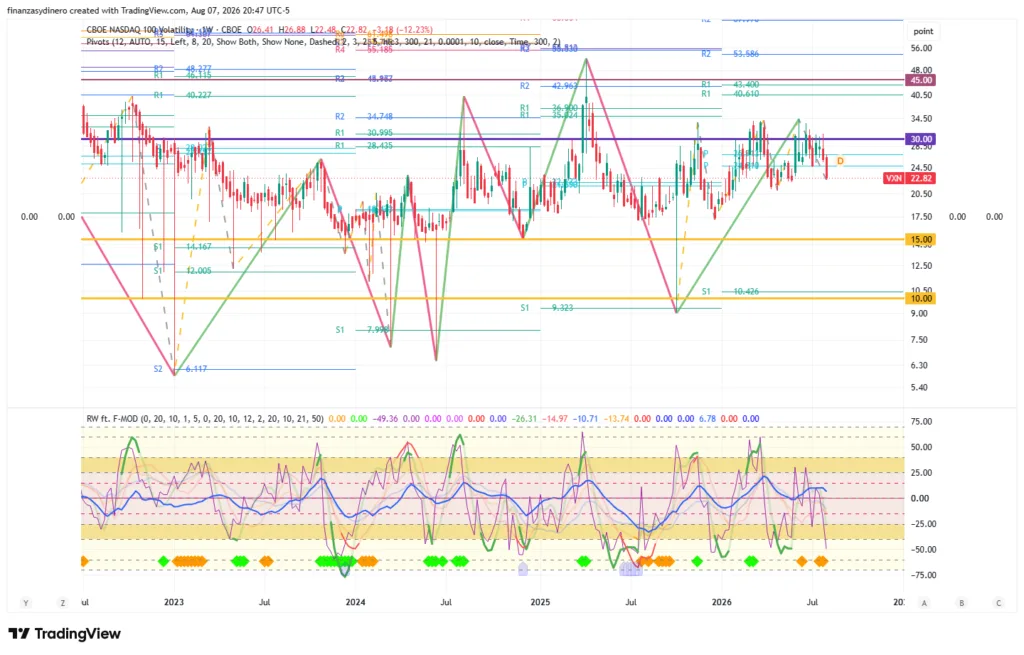Click the R1 28.435 pivot label
This screenshot has height=655, width=1024.
pos(364,146)
